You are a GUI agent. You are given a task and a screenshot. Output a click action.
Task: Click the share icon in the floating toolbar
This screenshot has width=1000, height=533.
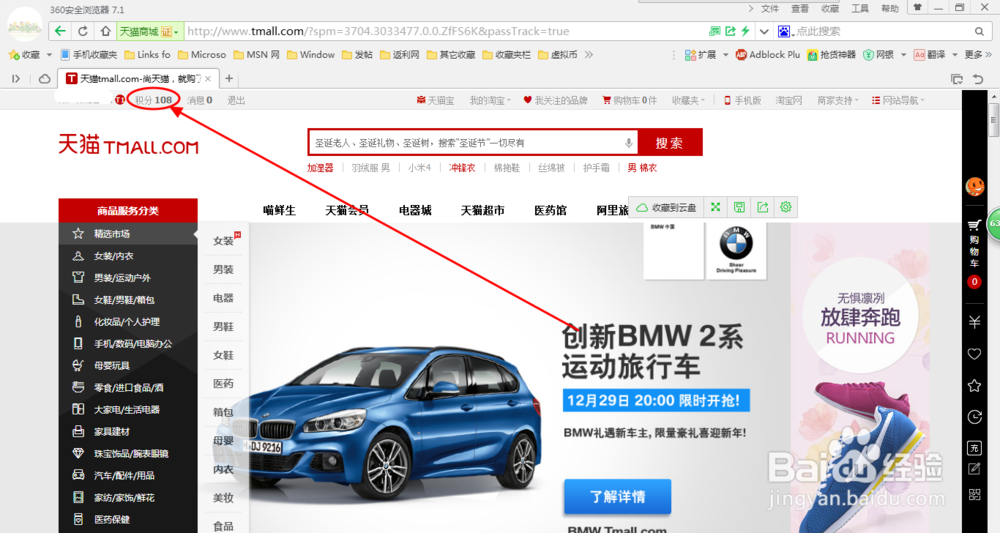pyautogui.click(x=763, y=207)
